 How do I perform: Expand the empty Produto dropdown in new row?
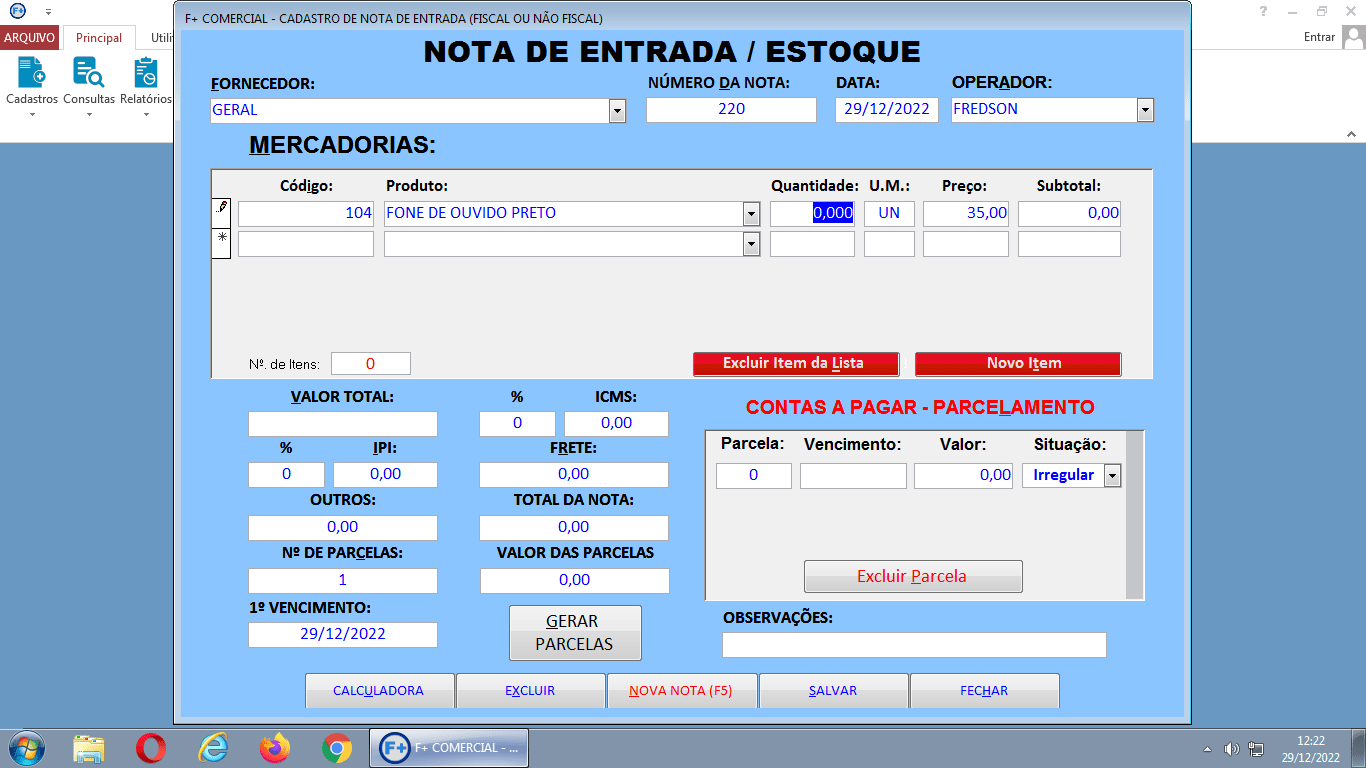(751, 244)
